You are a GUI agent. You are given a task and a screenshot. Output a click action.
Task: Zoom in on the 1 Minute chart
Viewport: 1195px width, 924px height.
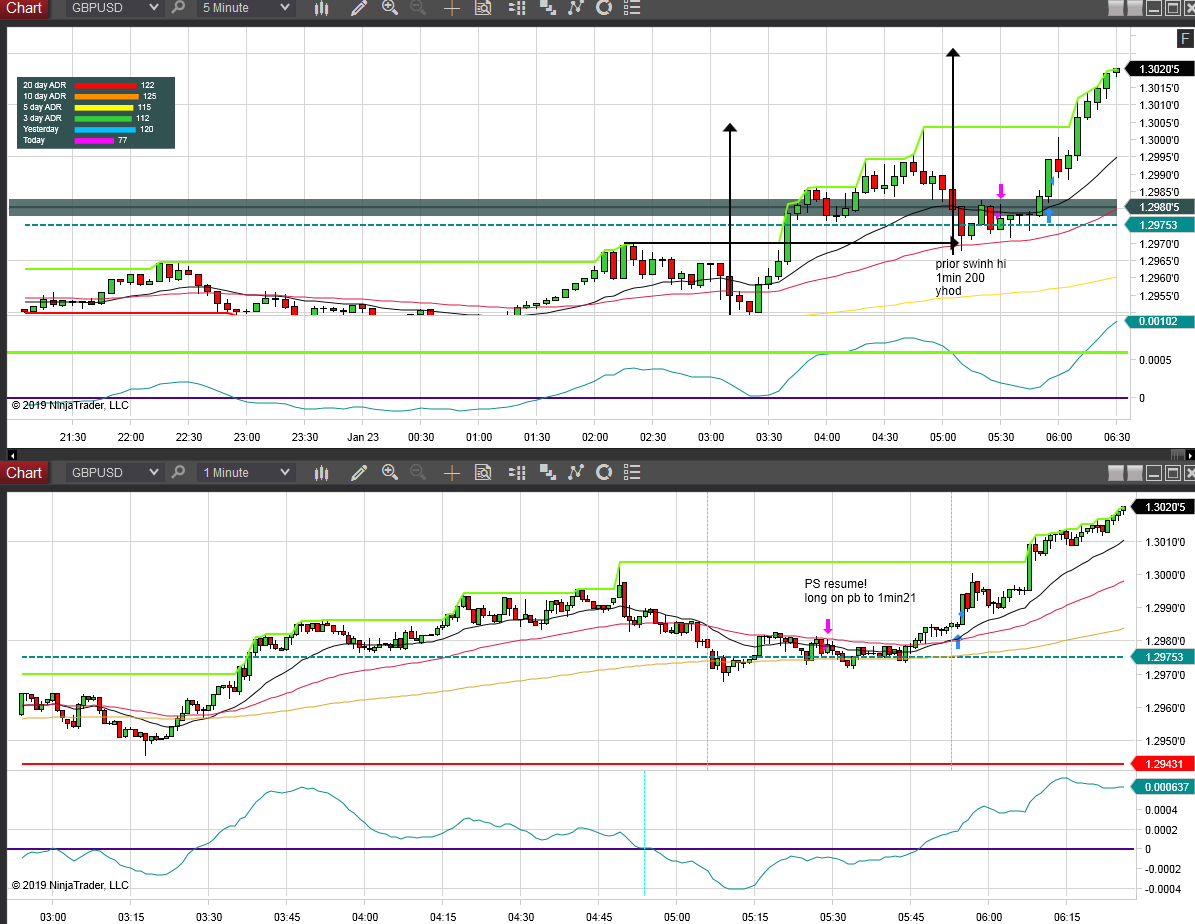point(389,473)
